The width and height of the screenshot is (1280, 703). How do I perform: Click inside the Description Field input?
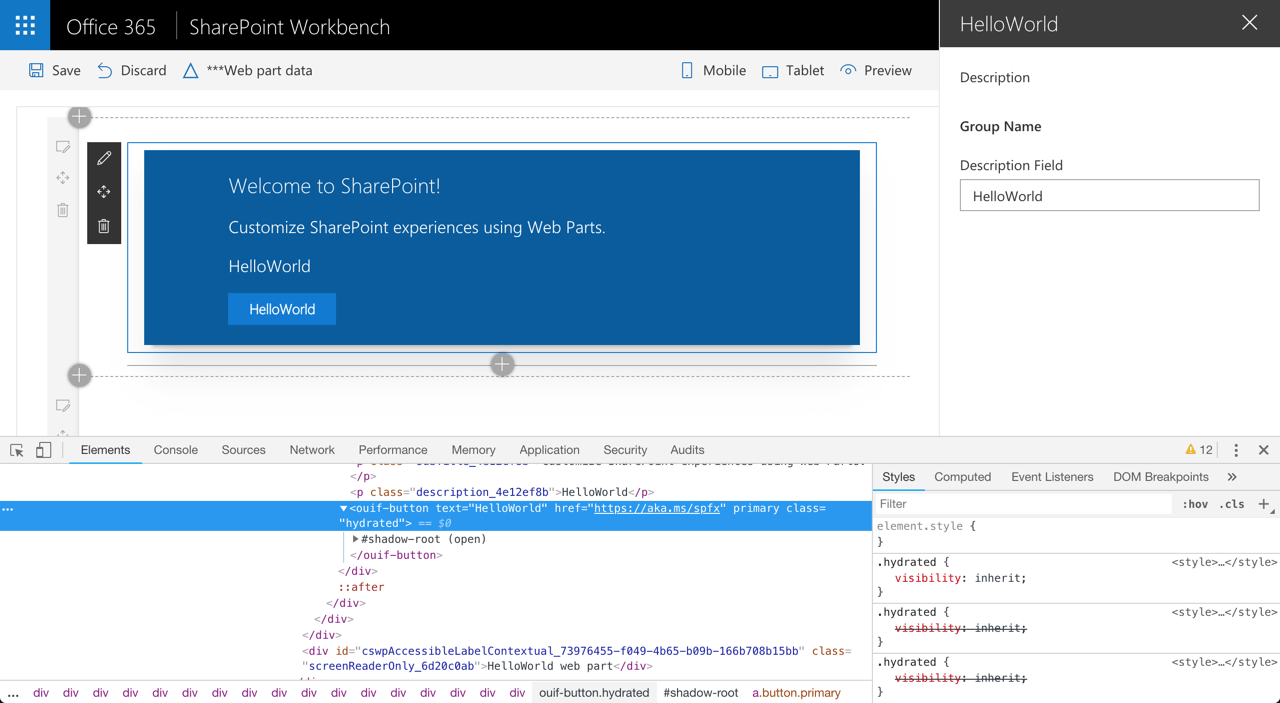[1109, 195]
